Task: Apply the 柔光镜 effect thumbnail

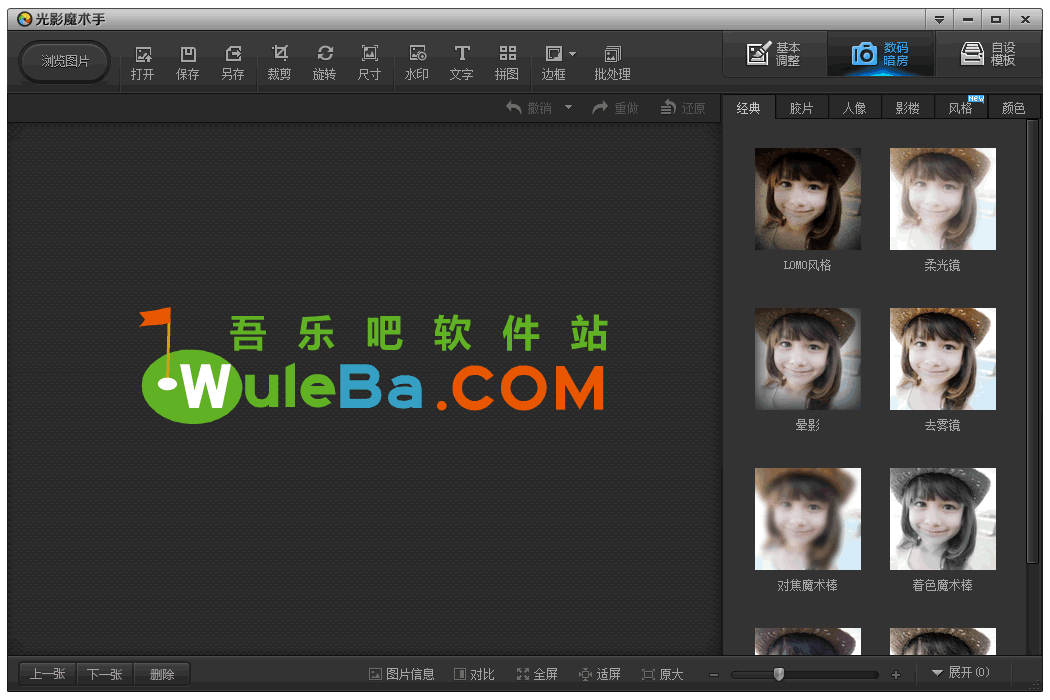Action: coord(943,199)
